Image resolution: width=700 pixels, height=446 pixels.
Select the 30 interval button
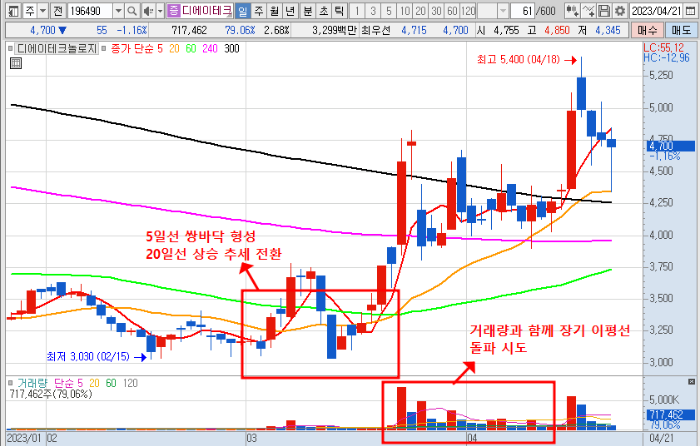tap(437, 11)
